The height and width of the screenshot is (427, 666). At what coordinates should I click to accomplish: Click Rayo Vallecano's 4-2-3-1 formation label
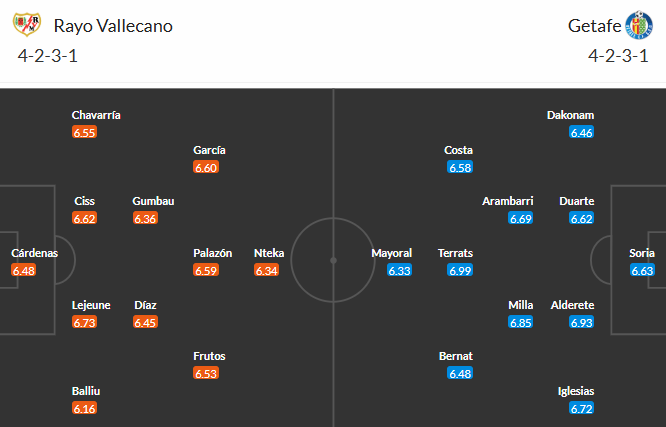point(48,56)
